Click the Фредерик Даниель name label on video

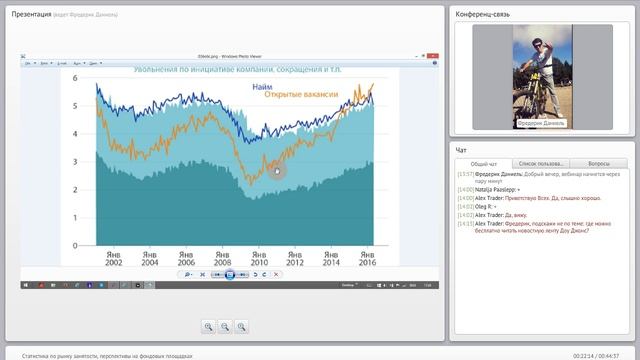[541, 123]
